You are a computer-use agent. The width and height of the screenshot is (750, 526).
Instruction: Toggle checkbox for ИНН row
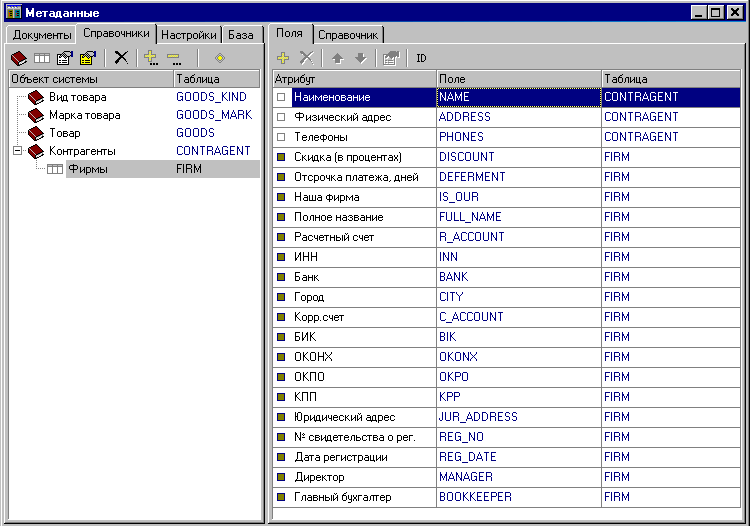[x=281, y=257]
